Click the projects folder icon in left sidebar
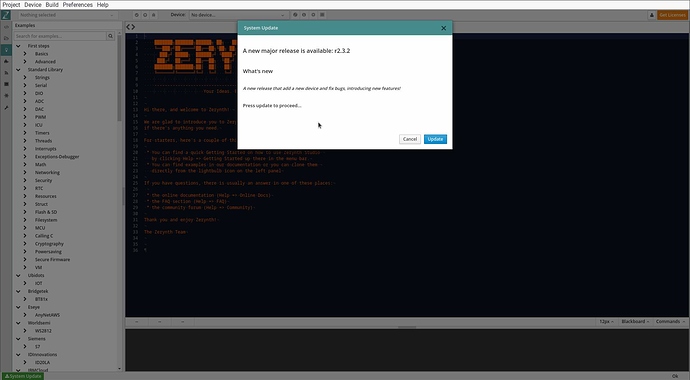This screenshot has height=380, width=690. click(6, 38)
